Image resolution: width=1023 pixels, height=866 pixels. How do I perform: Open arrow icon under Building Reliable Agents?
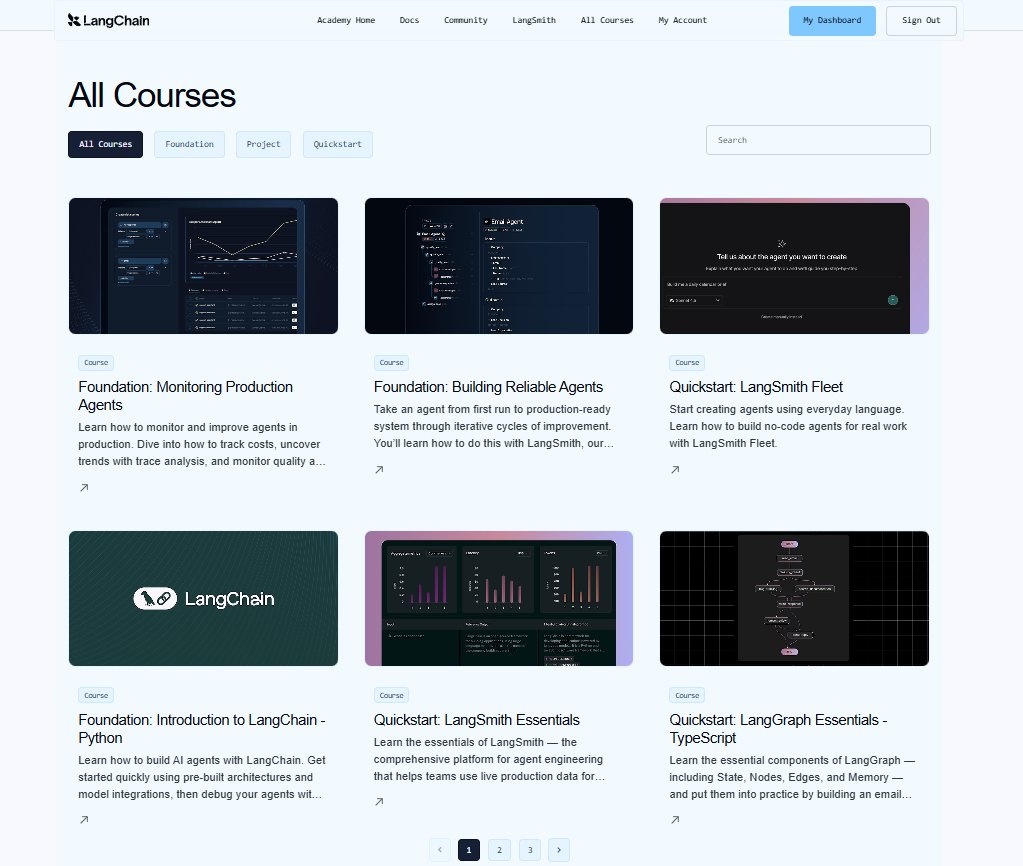(x=379, y=469)
